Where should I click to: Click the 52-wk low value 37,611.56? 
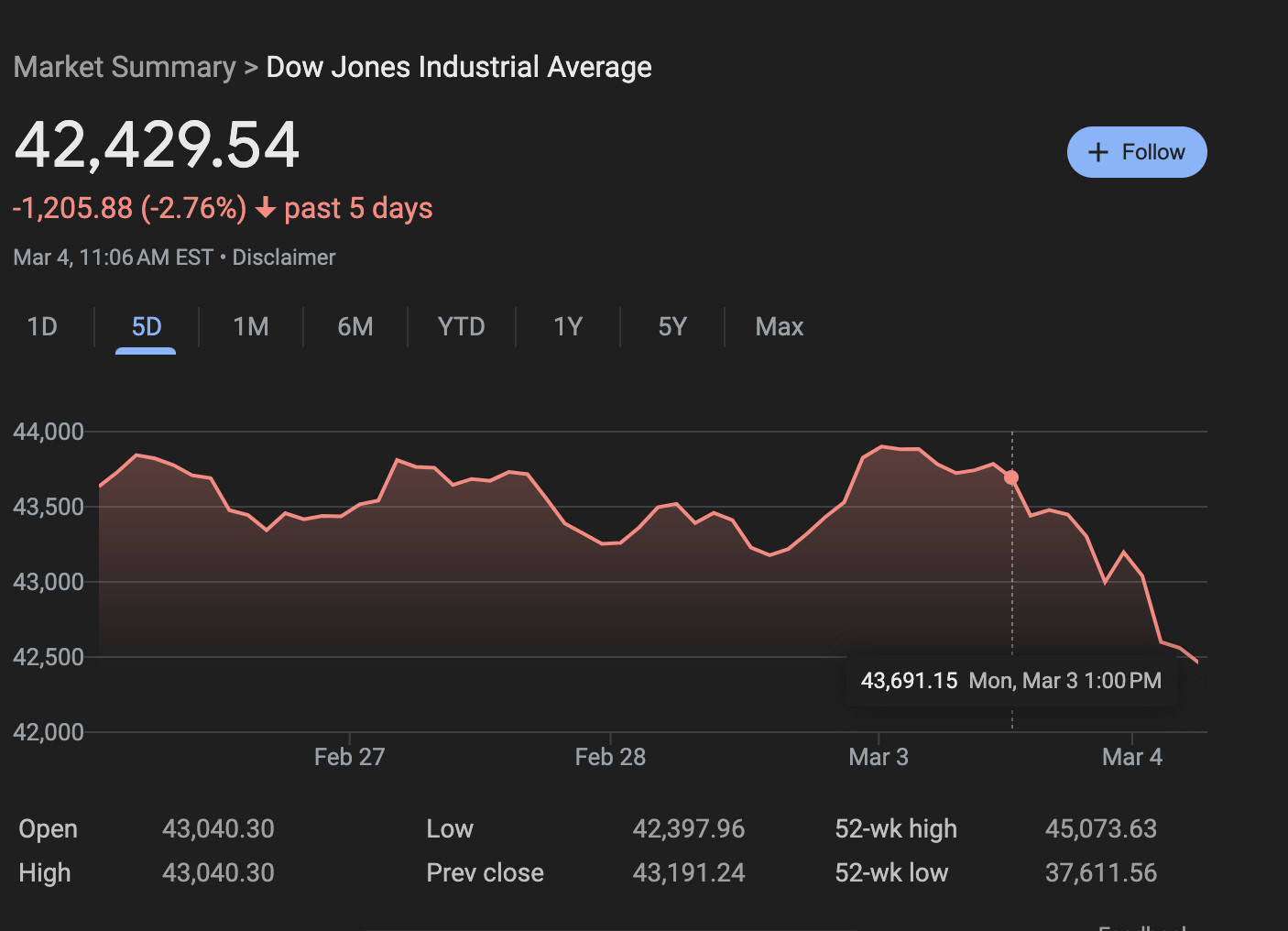pyautogui.click(x=1101, y=873)
